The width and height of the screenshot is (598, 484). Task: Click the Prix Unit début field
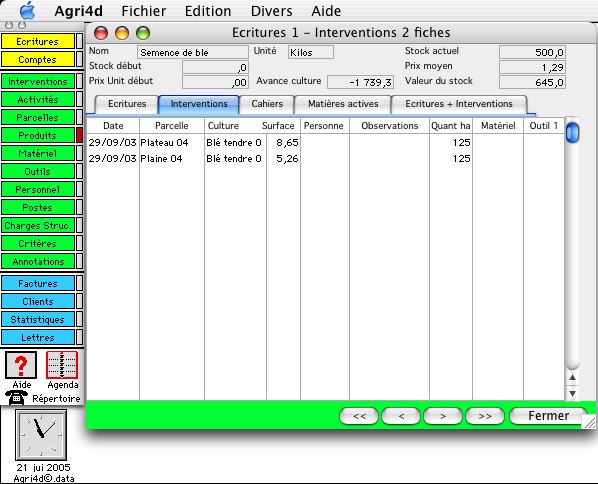pos(215,82)
